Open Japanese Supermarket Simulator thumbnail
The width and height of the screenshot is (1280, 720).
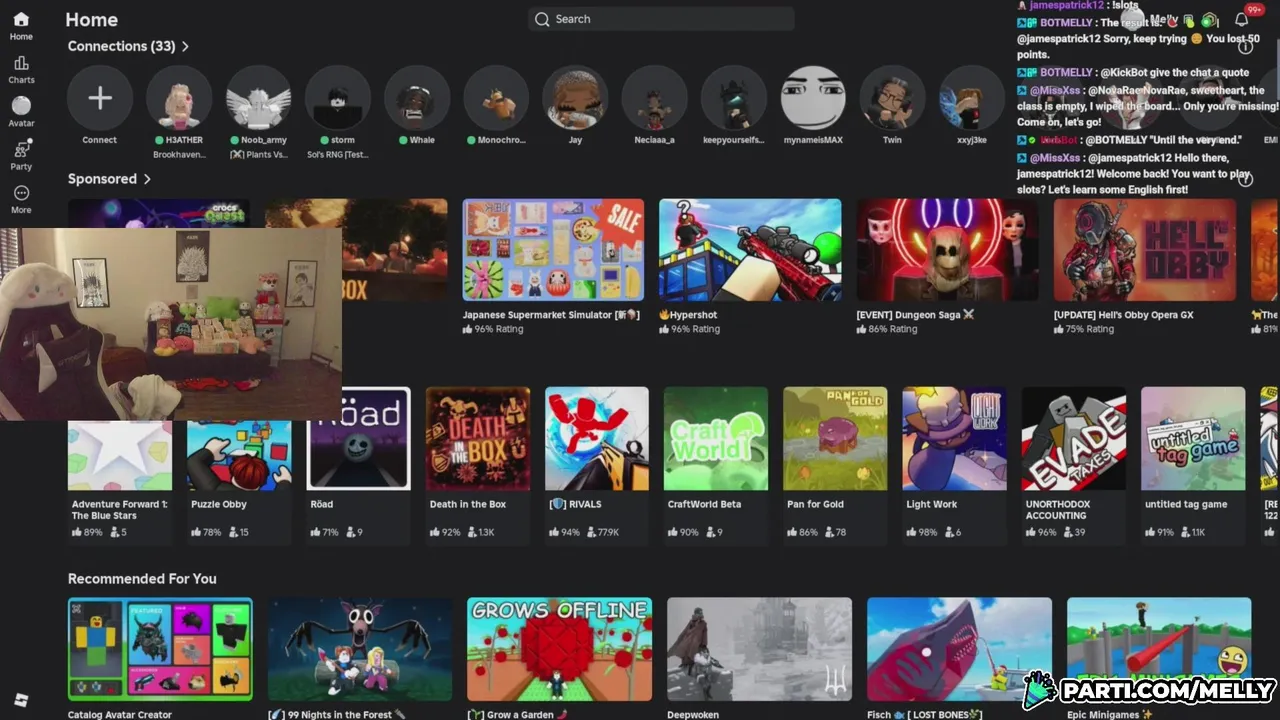tap(553, 250)
